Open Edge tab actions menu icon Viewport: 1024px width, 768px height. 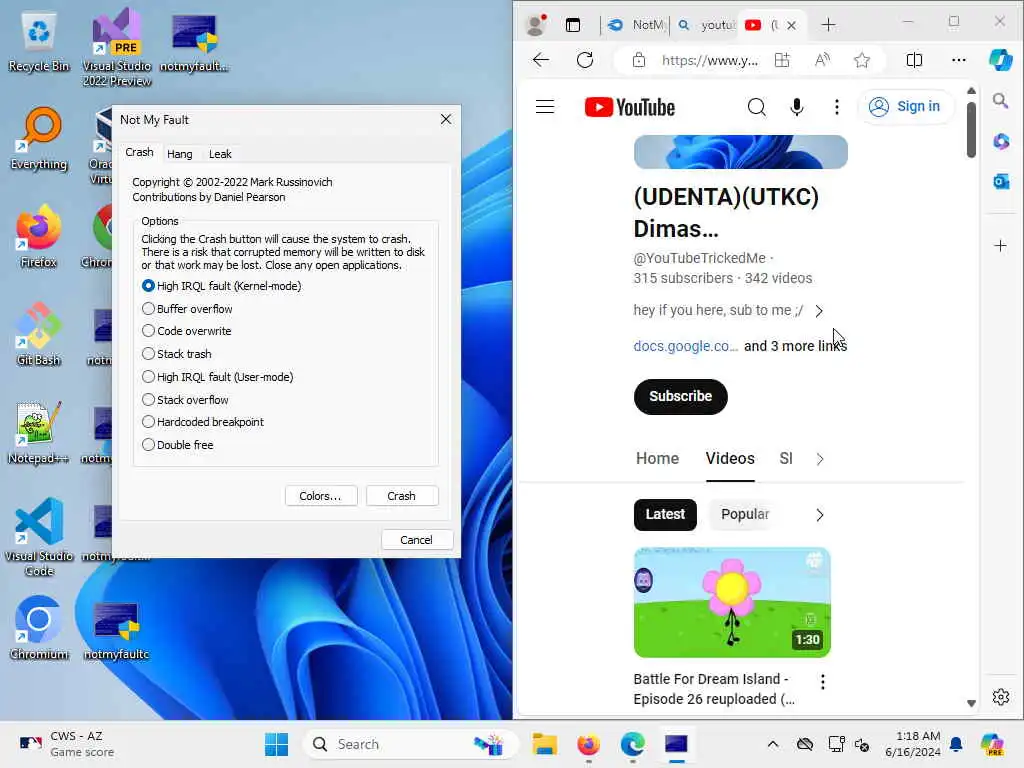573,25
